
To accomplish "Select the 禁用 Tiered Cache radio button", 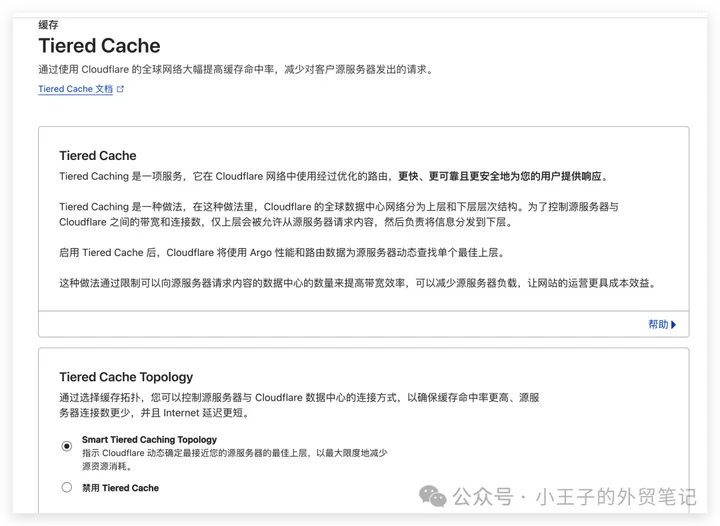I will click(x=67, y=487).
